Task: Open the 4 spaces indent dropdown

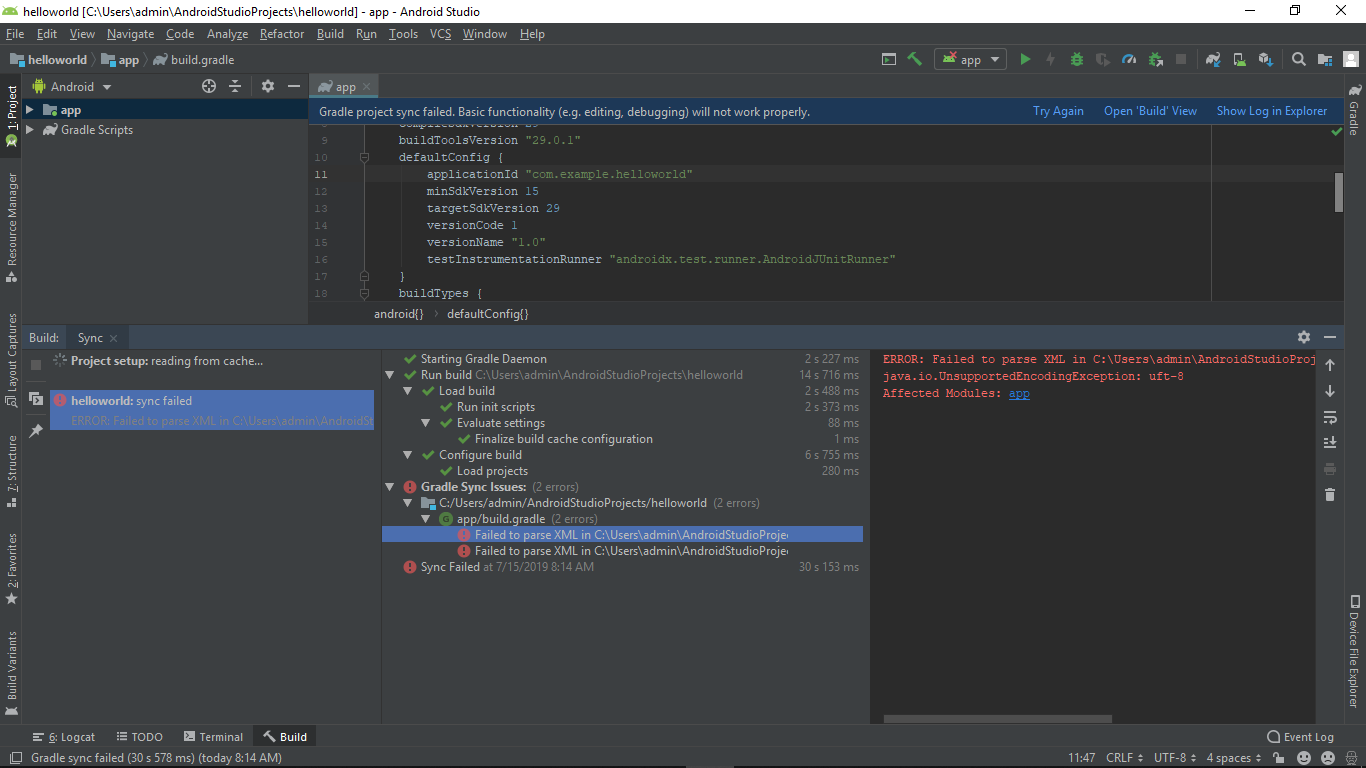Action: click(x=1233, y=758)
